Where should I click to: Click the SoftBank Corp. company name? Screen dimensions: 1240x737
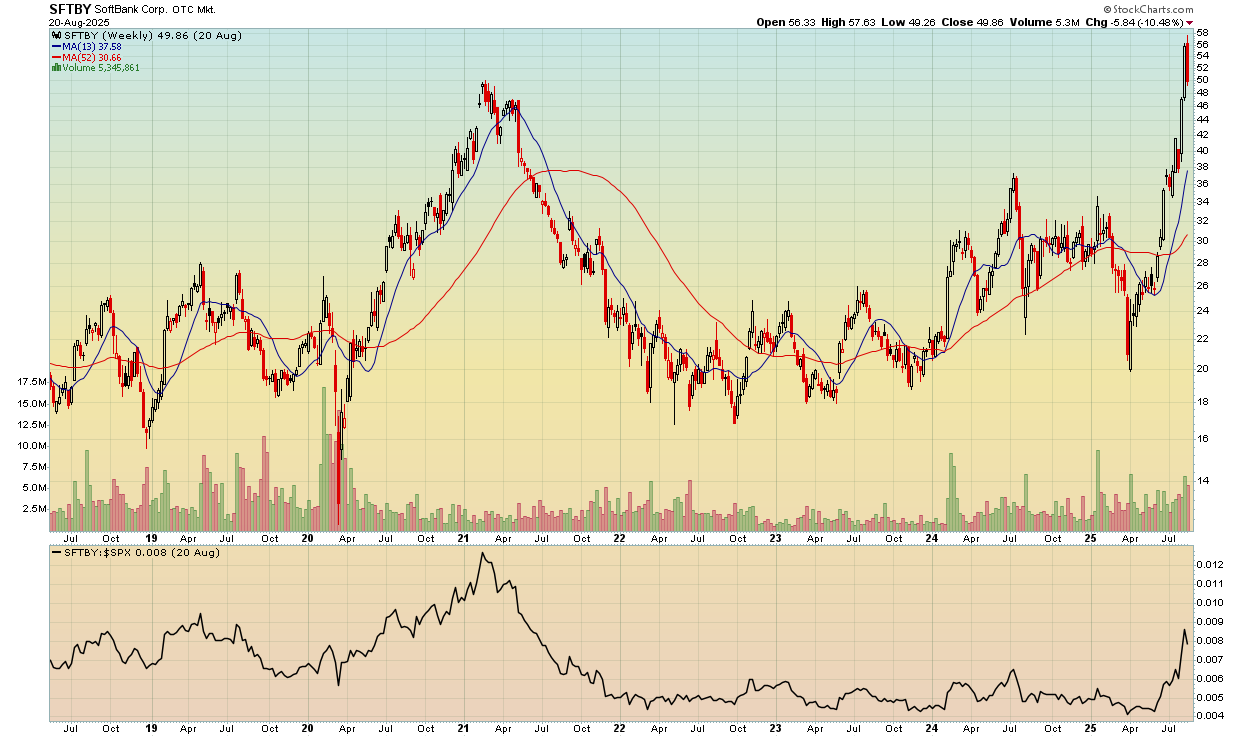(132, 9)
